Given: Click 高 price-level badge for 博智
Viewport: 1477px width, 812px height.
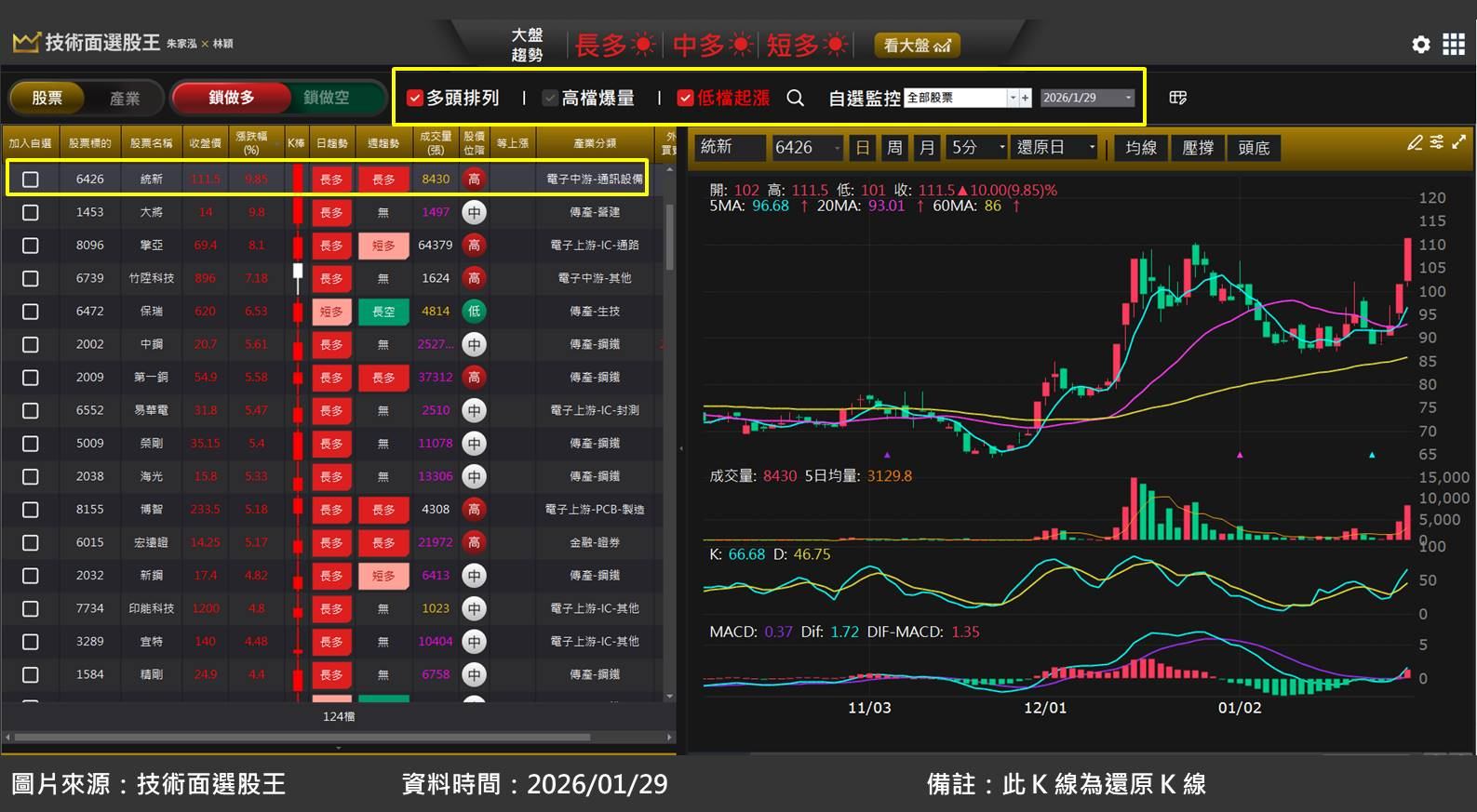Looking at the screenshot, I should (x=474, y=510).
